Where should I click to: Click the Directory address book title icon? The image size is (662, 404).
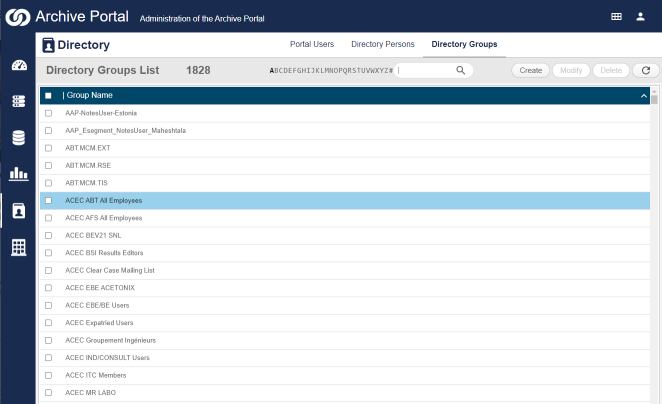(49, 45)
